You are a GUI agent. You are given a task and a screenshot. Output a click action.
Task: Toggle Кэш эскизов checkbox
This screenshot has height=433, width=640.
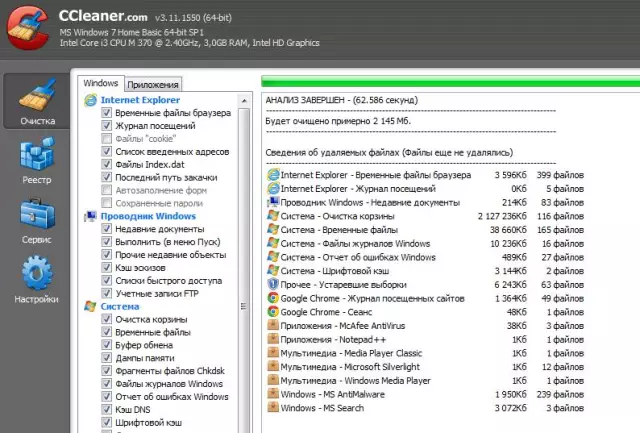point(107,268)
